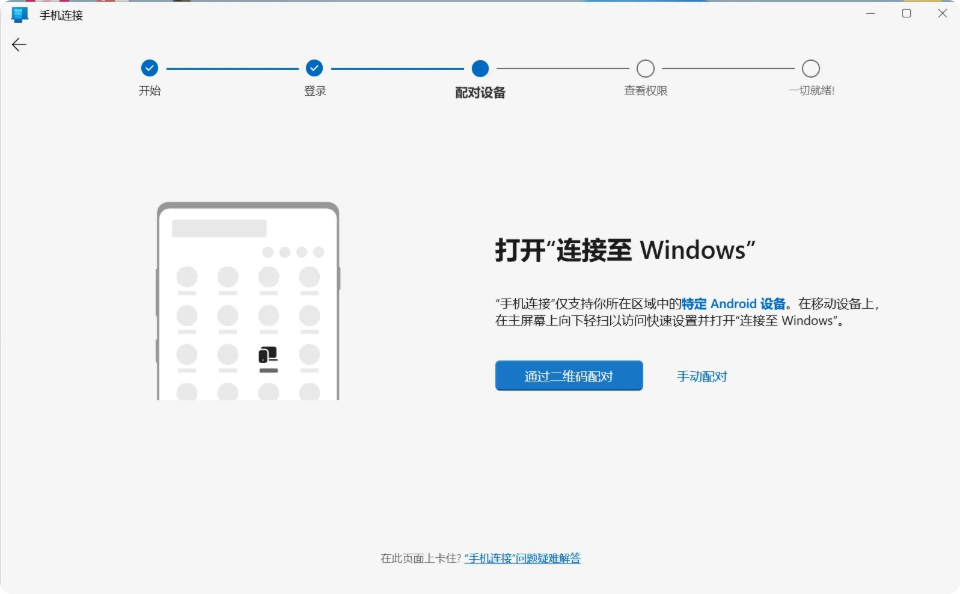Viewport: 960px width, 594px height.
Task: Click the 手机连接 app icon in title bar
Action: click(x=19, y=14)
